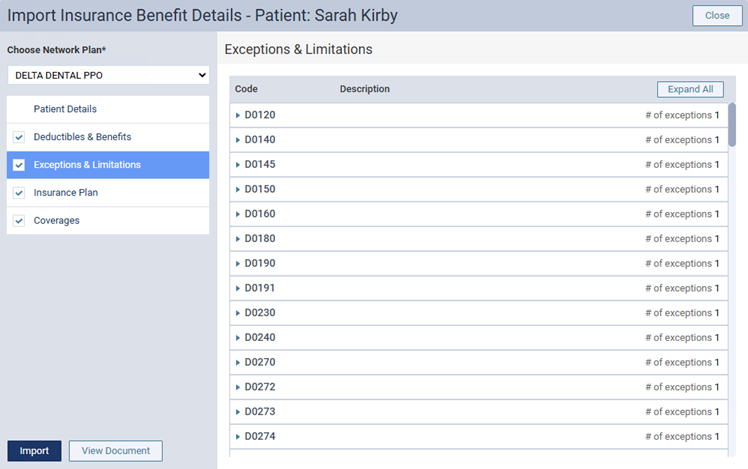
Task: Select the Patient Details section
Action: (65, 109)
